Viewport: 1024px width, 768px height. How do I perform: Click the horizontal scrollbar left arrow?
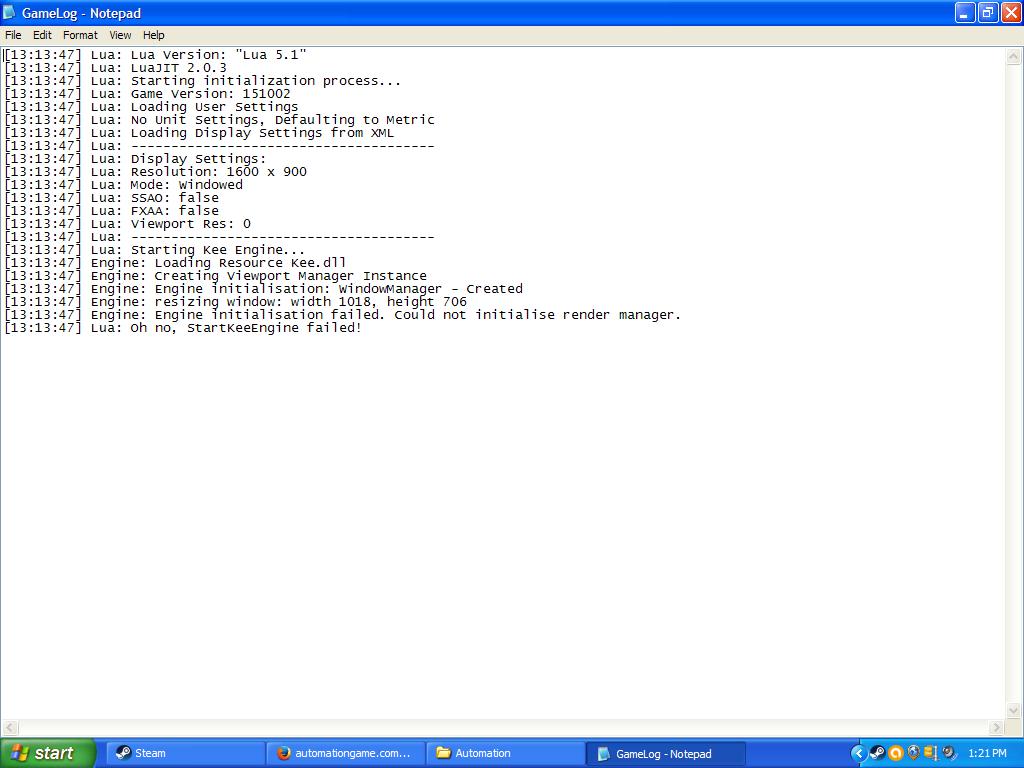point(10,728)
